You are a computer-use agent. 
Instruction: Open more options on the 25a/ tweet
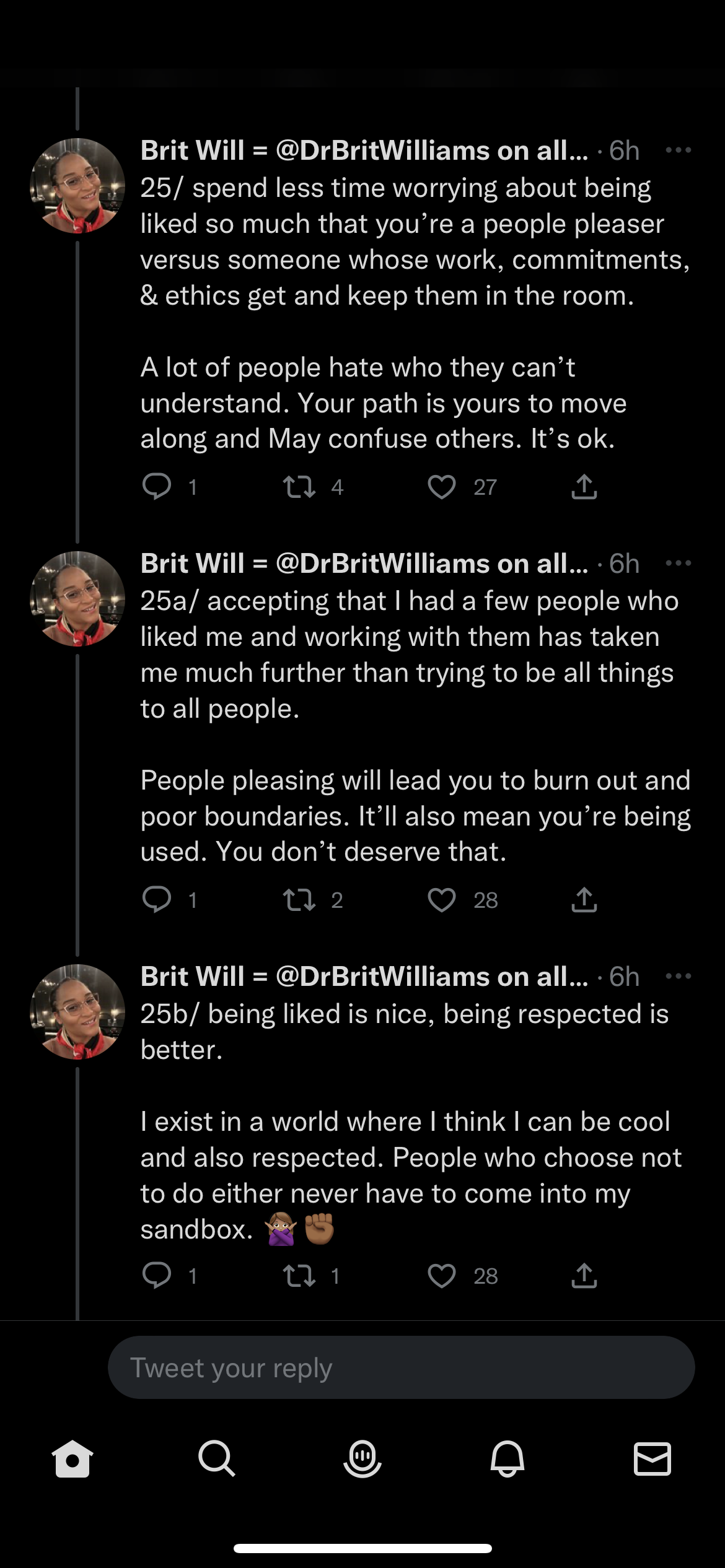[x=678, y=564]
